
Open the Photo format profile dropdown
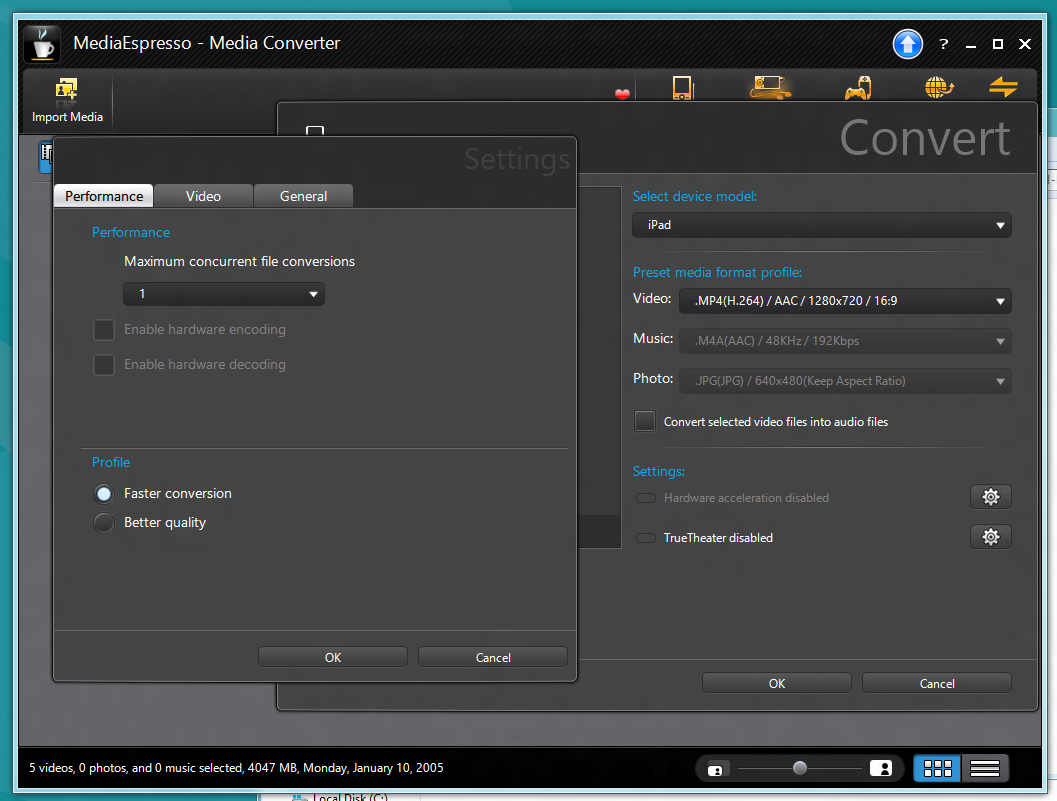click(x=845, y=381)
